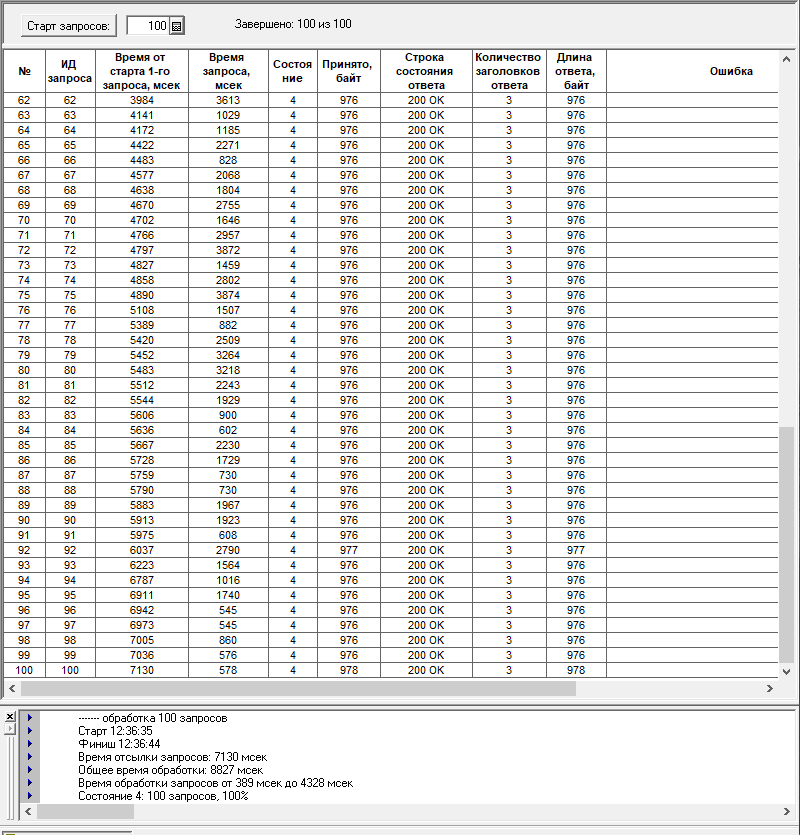Click Время запроса, мсек column header

point(228,71)
